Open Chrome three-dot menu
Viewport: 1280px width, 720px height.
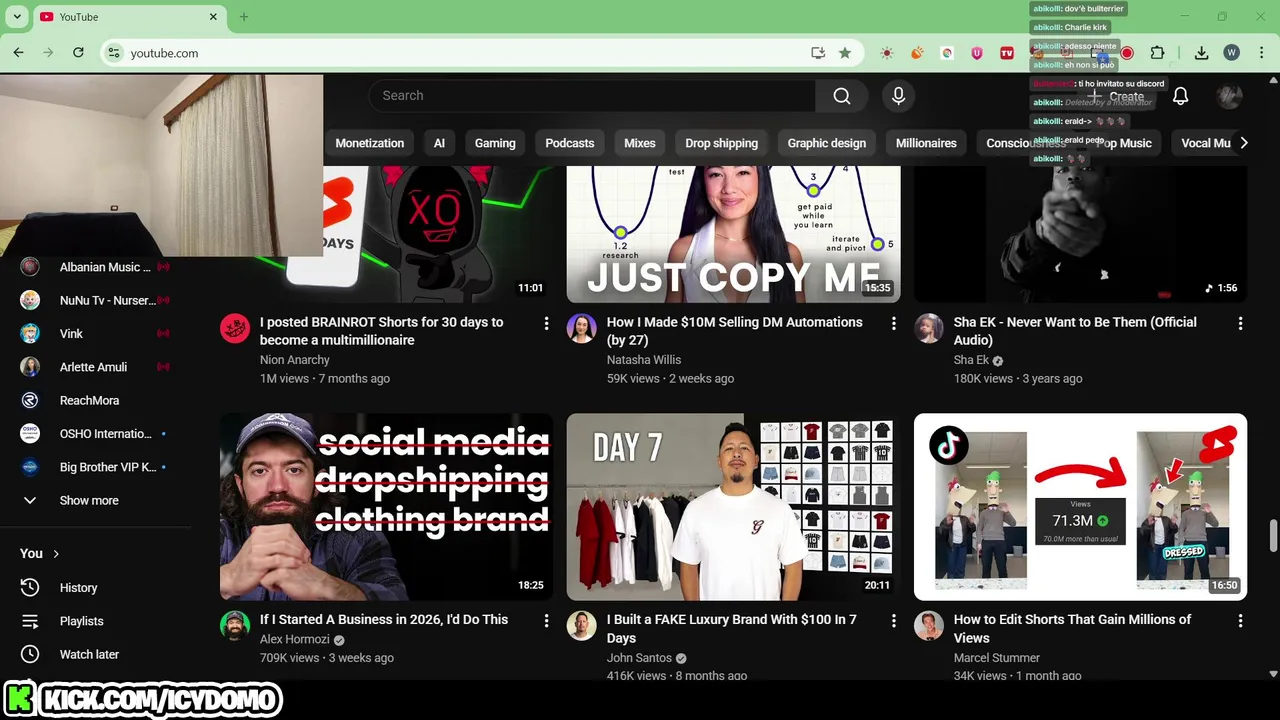click(x=1261, y=53)
